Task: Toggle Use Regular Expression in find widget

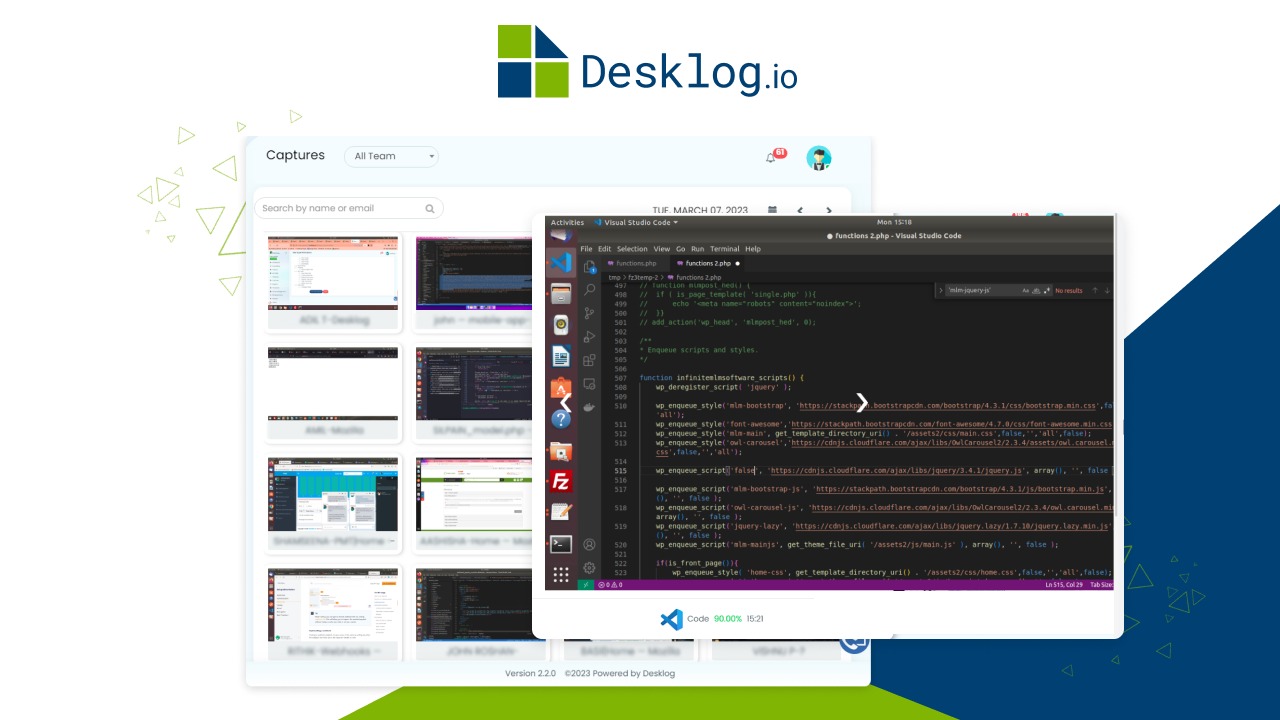Action: [1047, 290]
